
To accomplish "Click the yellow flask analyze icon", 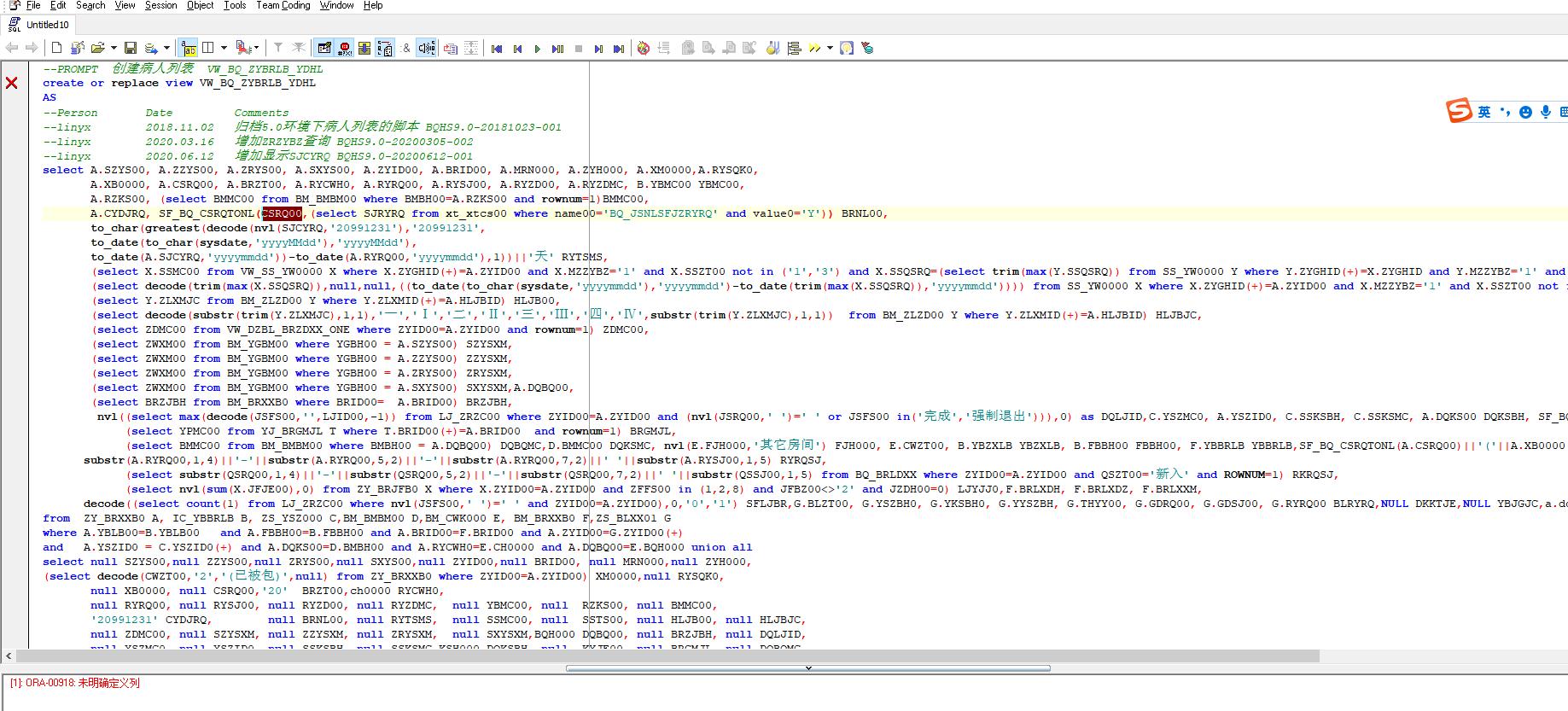I will [772, 48].
